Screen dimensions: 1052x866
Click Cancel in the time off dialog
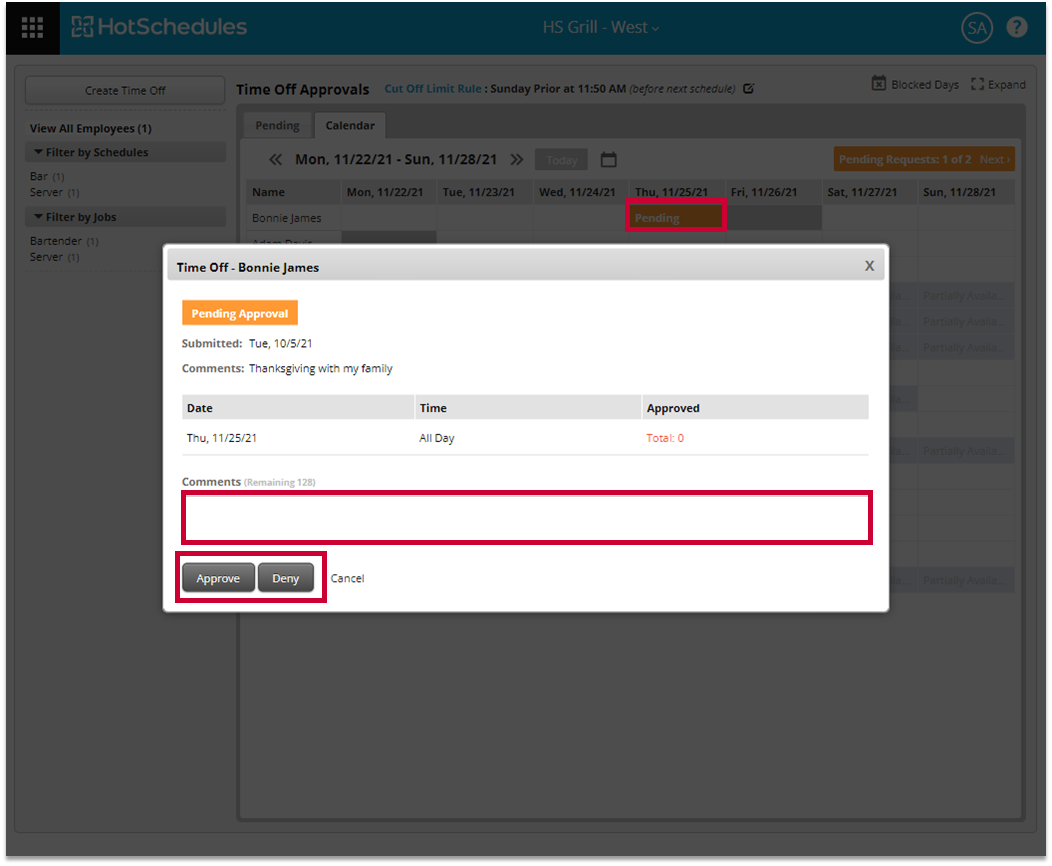348,578
